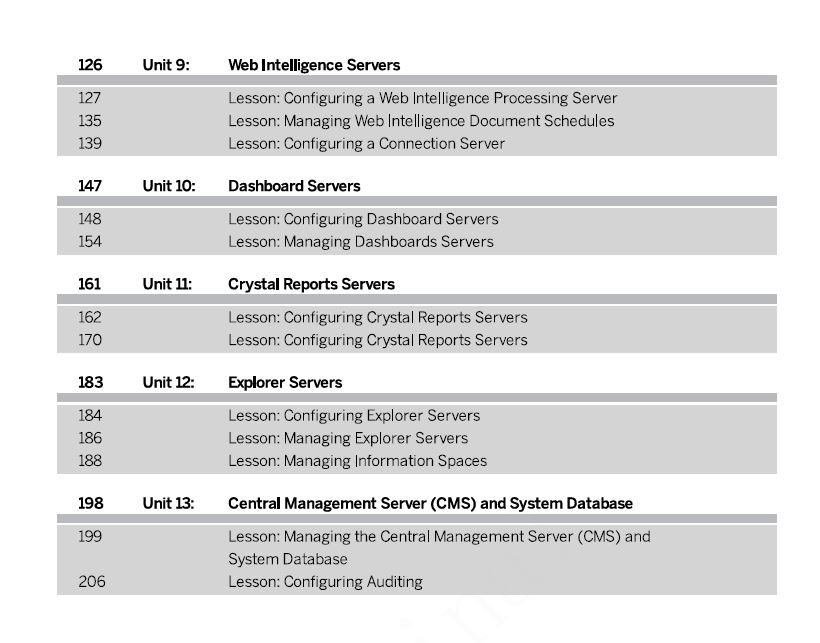
Task: Open lesson Configuring a Web Intelligence Processing Server
Action: point(423,98)
